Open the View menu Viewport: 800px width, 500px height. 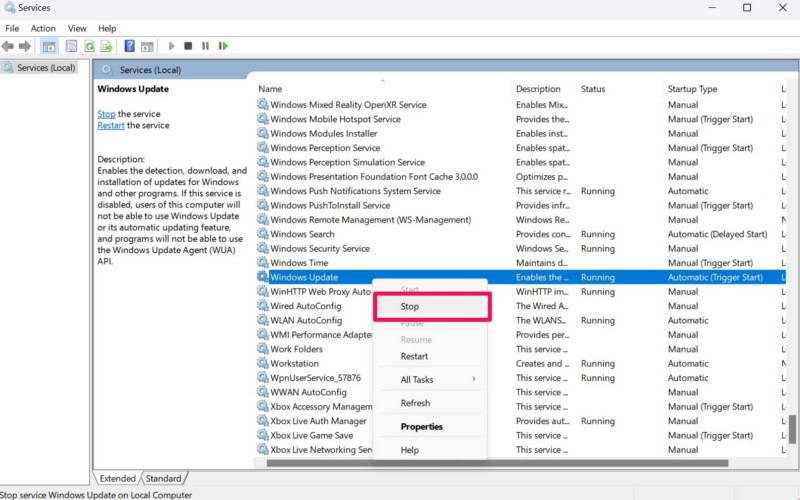pos(77,28)
